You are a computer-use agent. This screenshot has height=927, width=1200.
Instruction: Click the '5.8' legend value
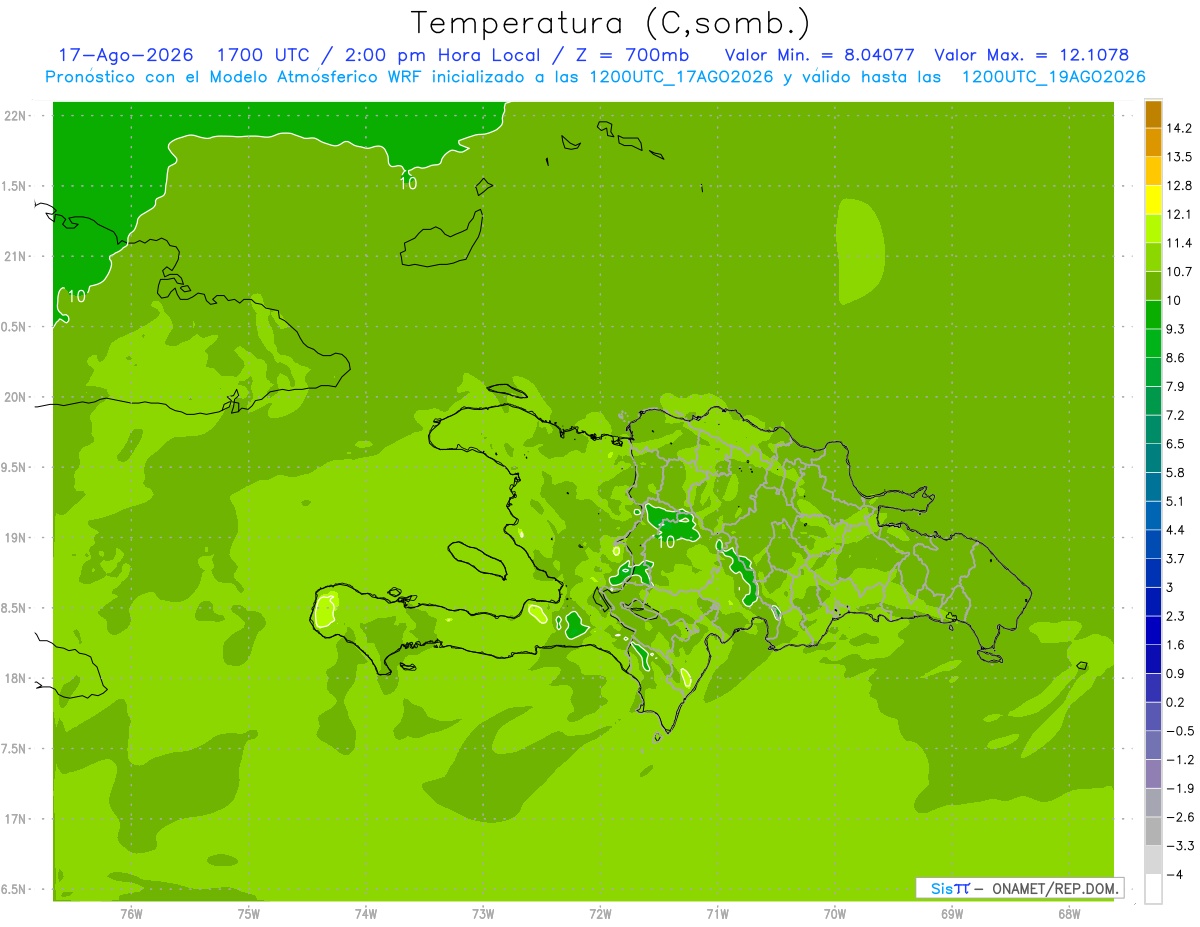pos(1176,473)
